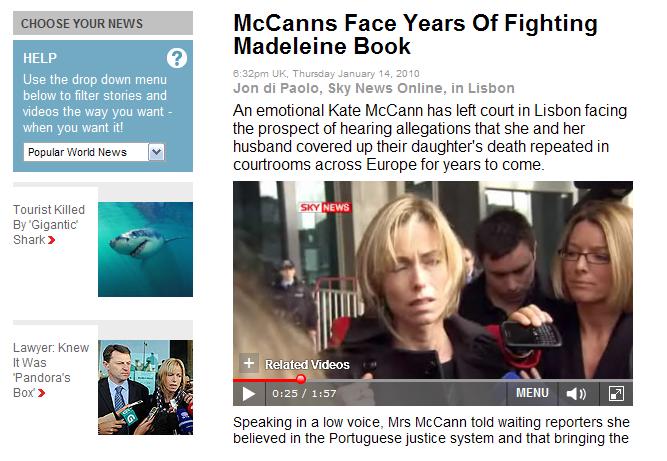Screen dimensions: 667x461
Task: Mute the video using the speaker icon
Action: 576,394
